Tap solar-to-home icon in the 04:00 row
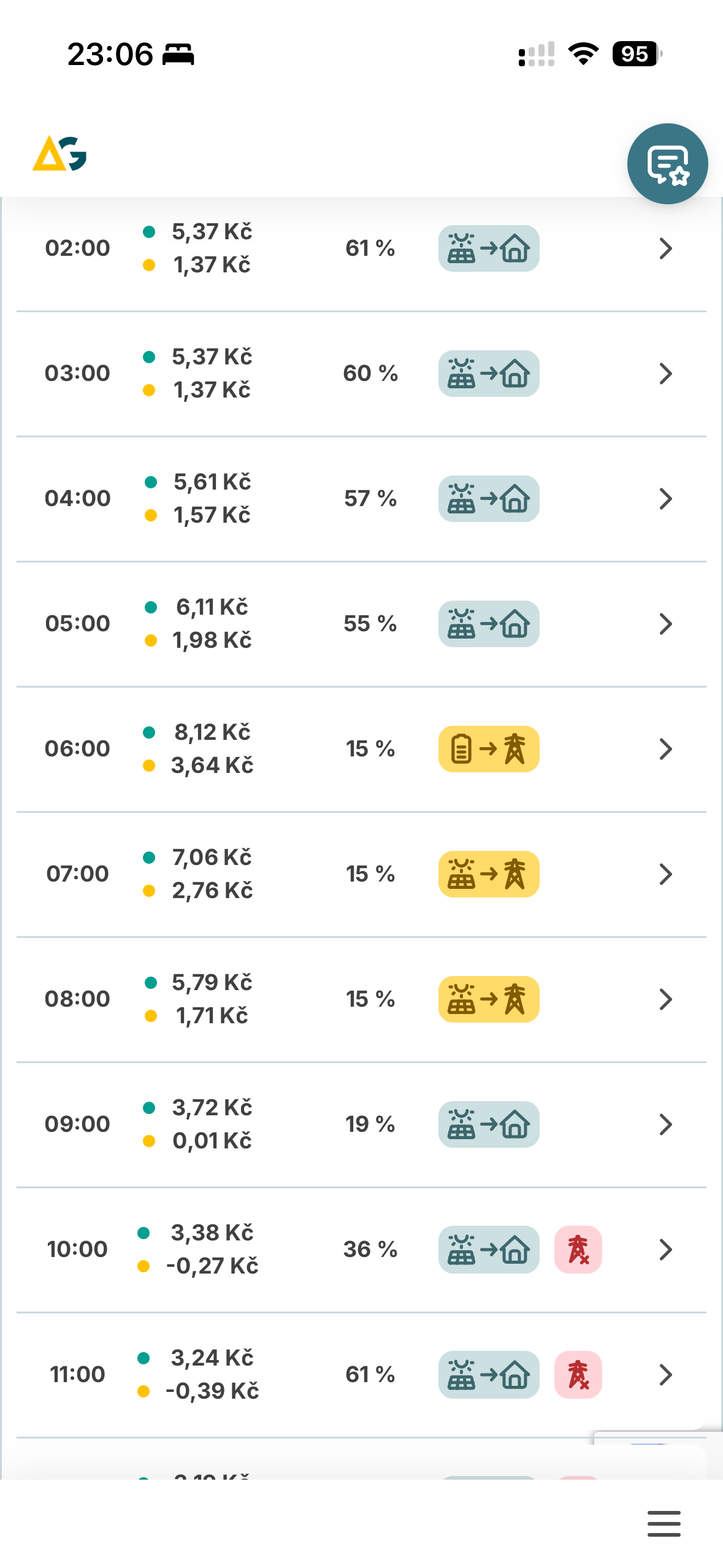 click(x=489, y=499)
